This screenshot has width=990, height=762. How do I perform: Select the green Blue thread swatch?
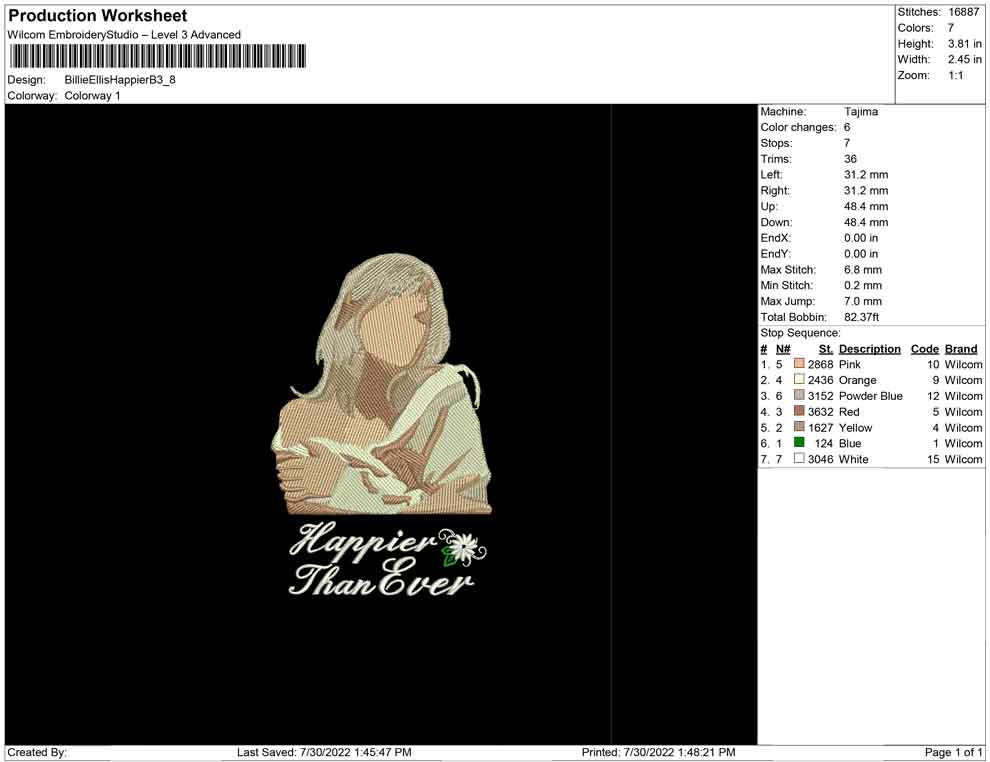point(799,443)
